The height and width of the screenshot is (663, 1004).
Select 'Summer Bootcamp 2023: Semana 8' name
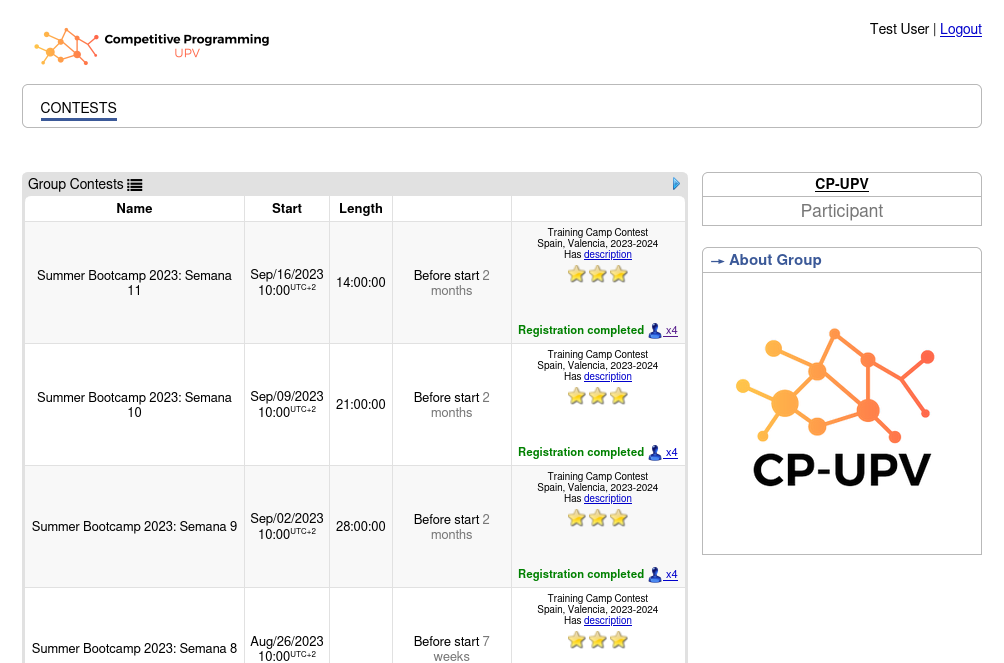(x=134, y=648)
